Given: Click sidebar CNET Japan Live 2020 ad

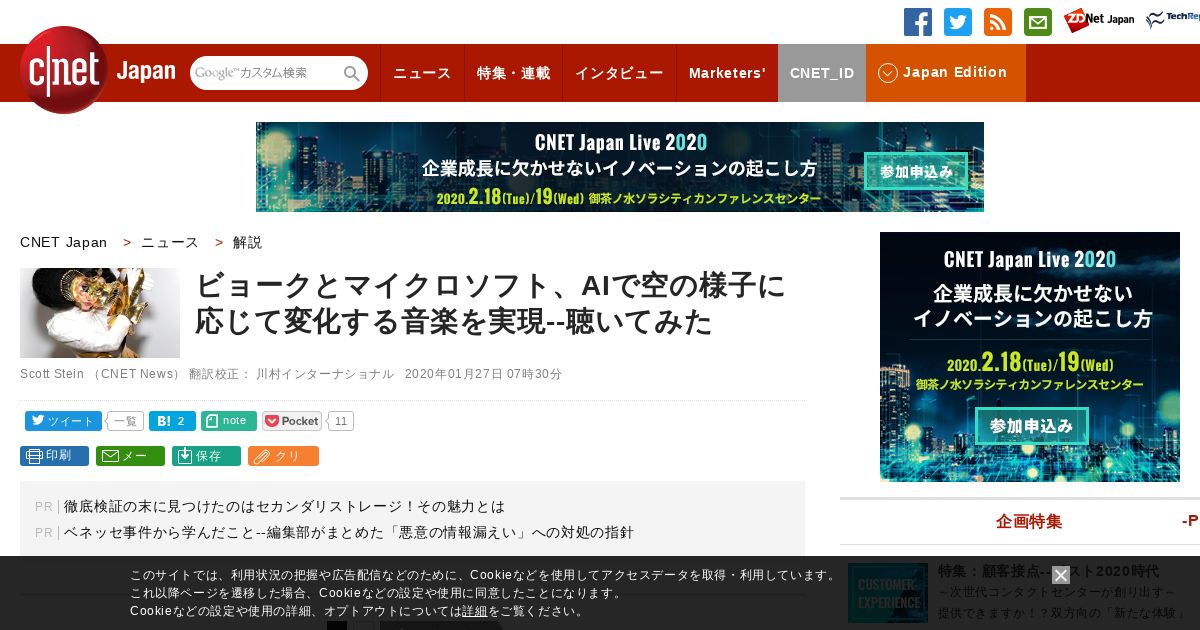Looking at the screenshot, I should (x=1030, y=357).
